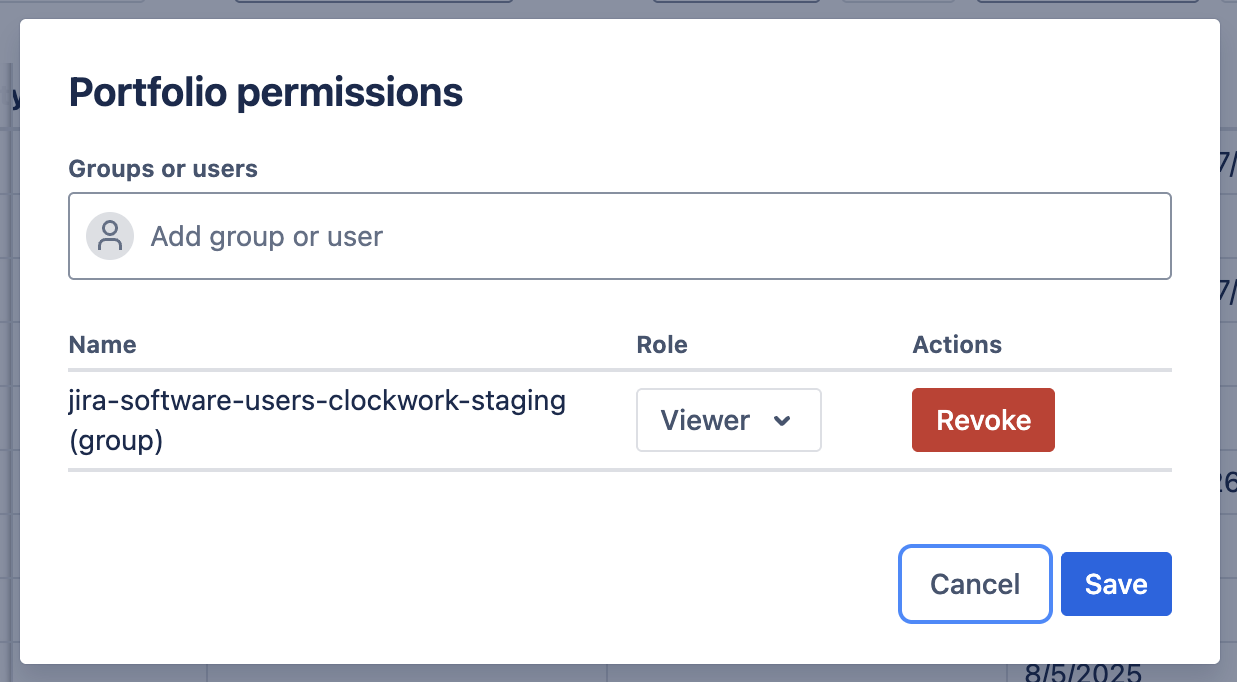Save the portfolio permissions
1237x682 pixels.
point(1115,584)
